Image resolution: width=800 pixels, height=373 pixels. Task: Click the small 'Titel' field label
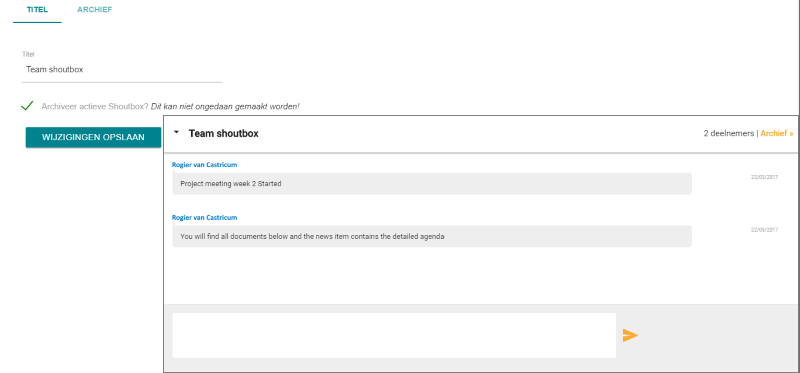(28, 54)
